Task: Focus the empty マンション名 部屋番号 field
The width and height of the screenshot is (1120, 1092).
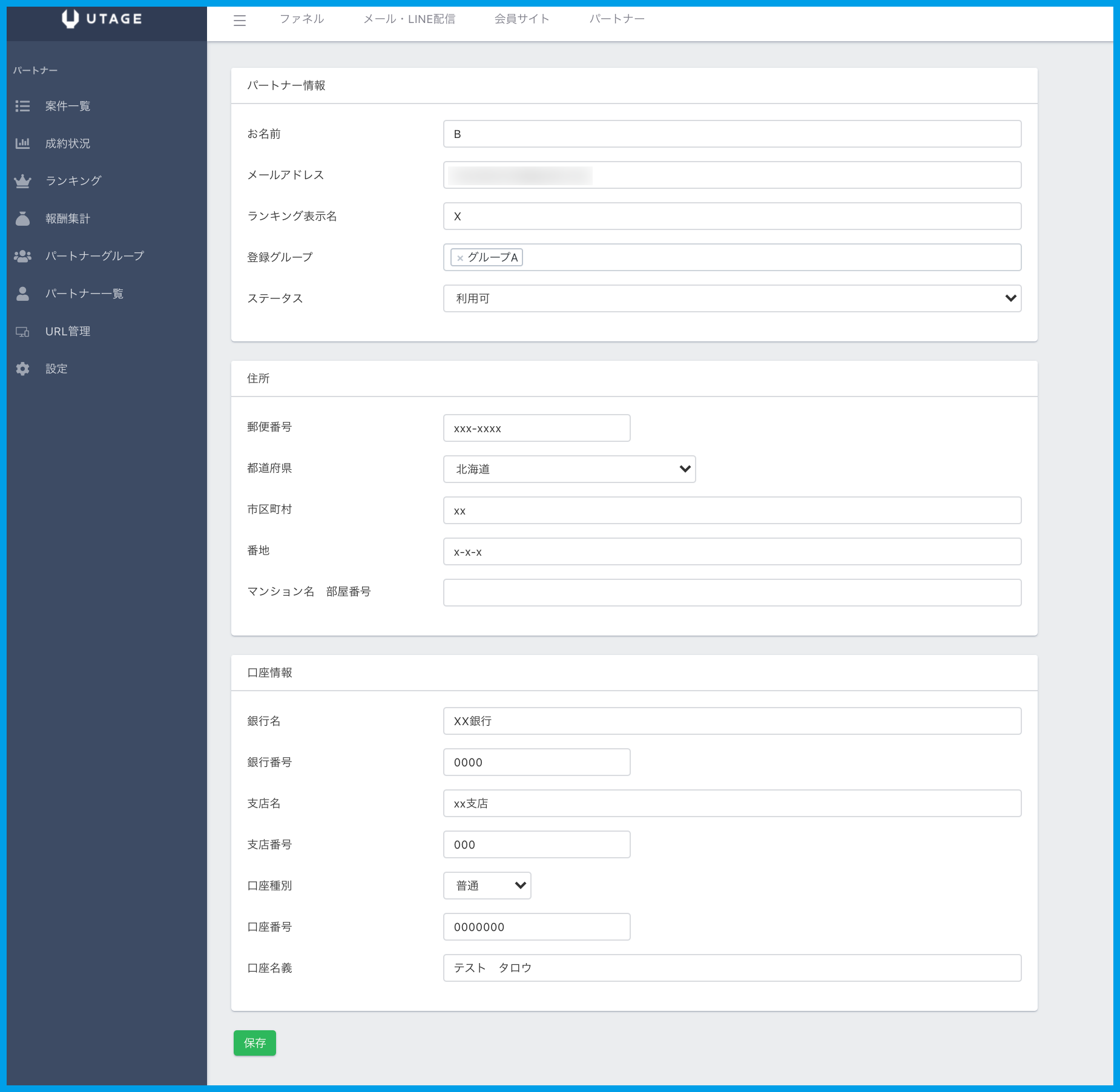Action: pos(732,593)
